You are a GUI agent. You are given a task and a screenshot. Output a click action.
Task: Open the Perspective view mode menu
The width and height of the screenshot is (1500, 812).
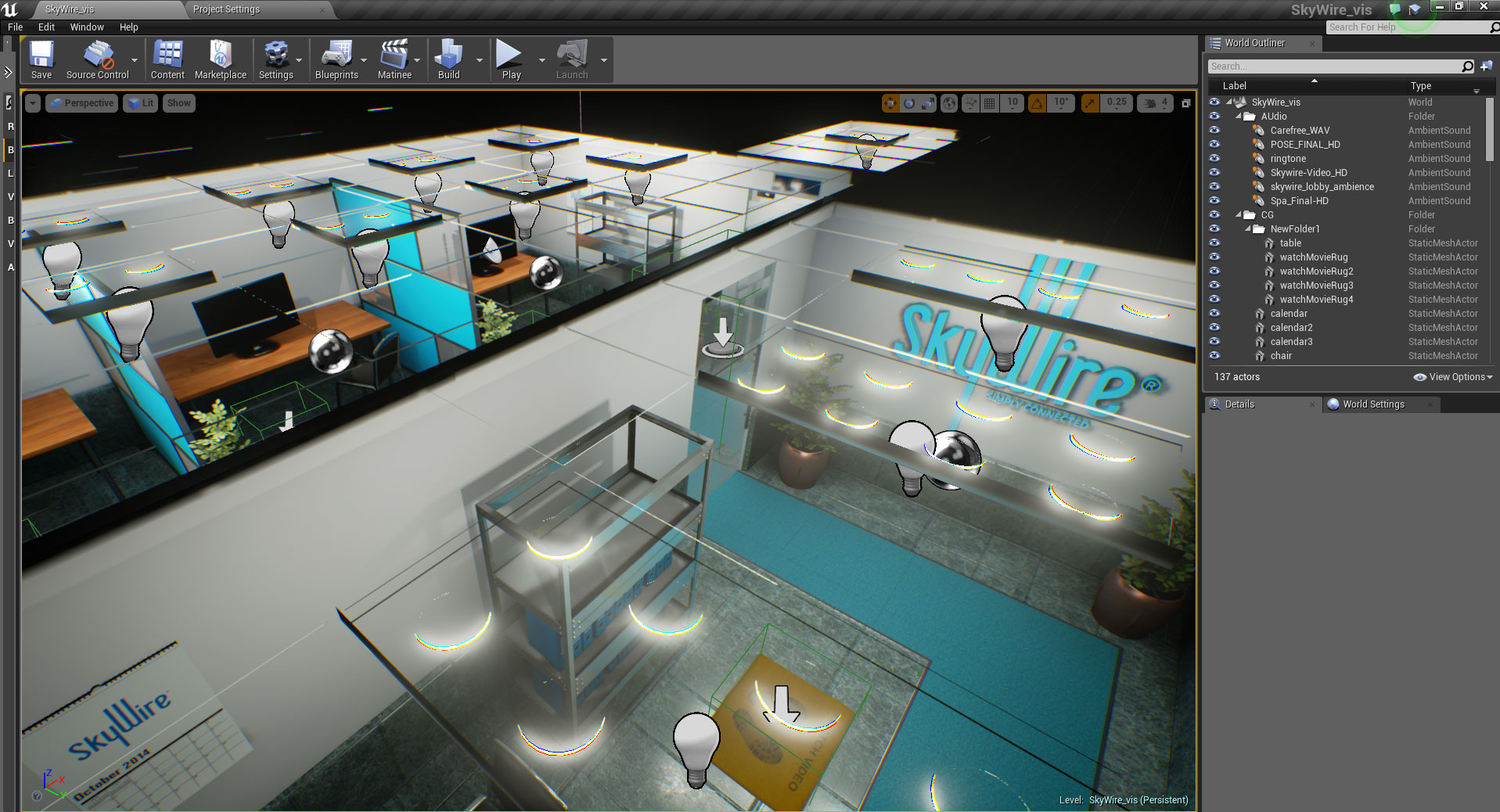pos(81,103)
